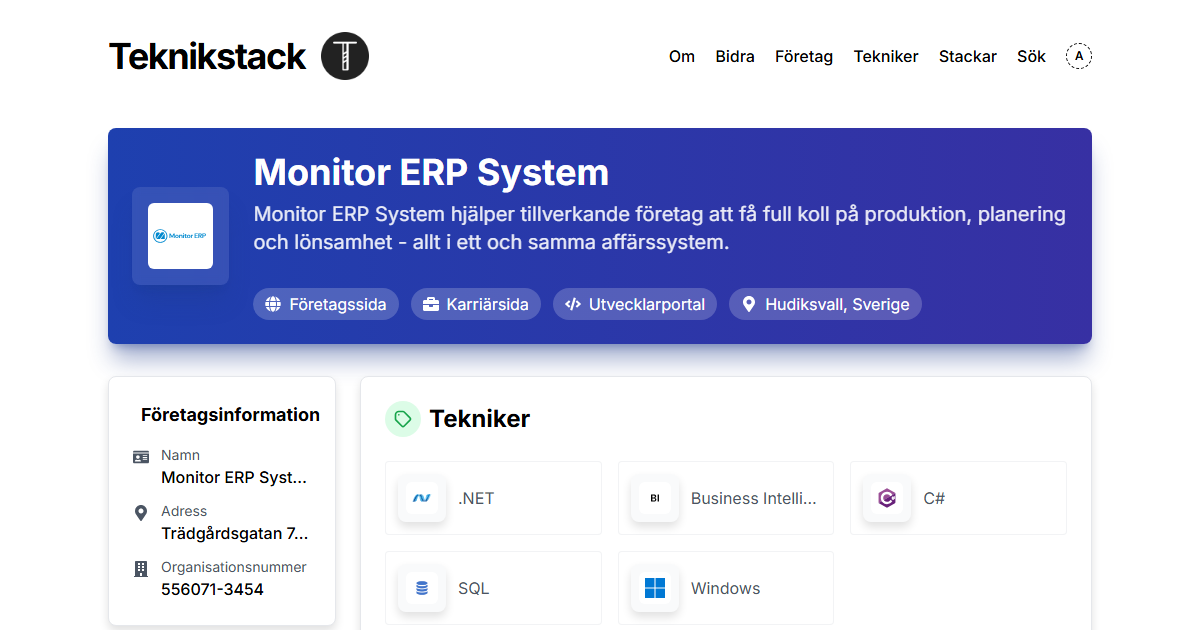Click the C# hexagon logo icon
Image resolution: width=1200 pixels, height=630 pixels.
(x=887, y=498)
